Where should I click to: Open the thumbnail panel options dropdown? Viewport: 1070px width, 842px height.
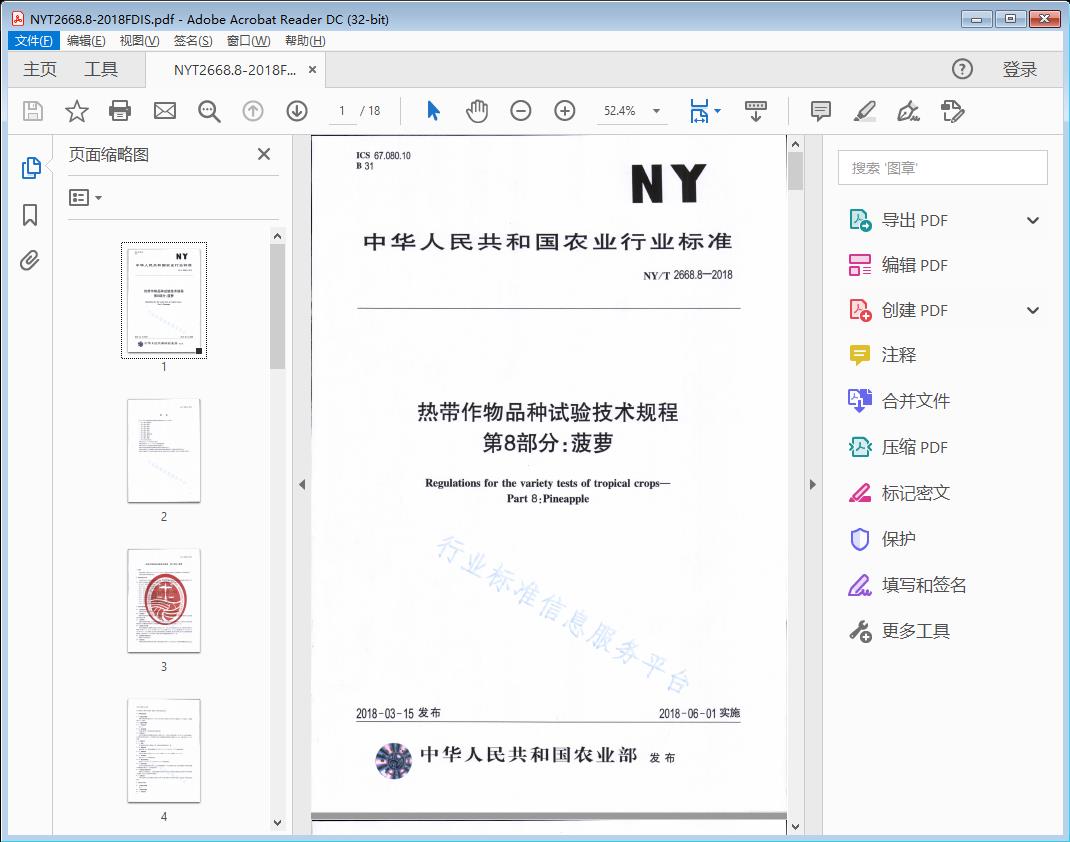(x=85, y=197)
